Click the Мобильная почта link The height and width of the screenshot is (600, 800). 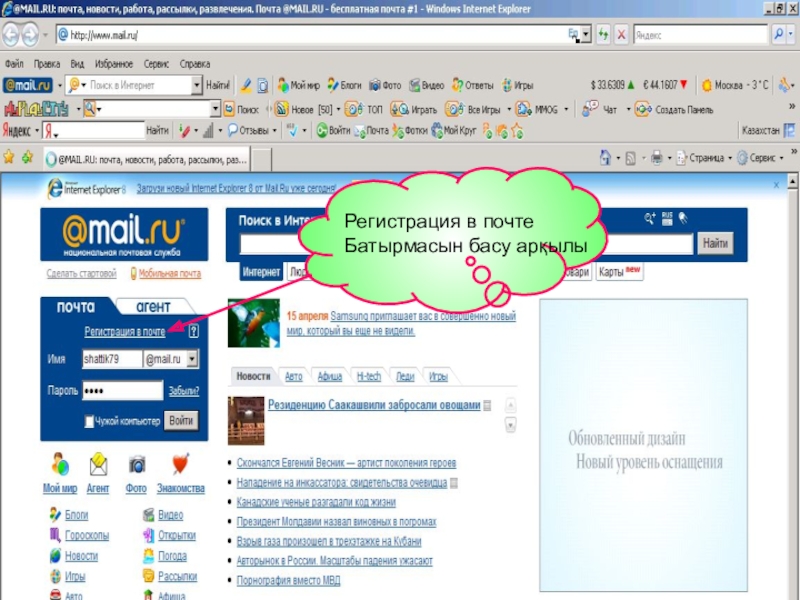click(169, 274)
